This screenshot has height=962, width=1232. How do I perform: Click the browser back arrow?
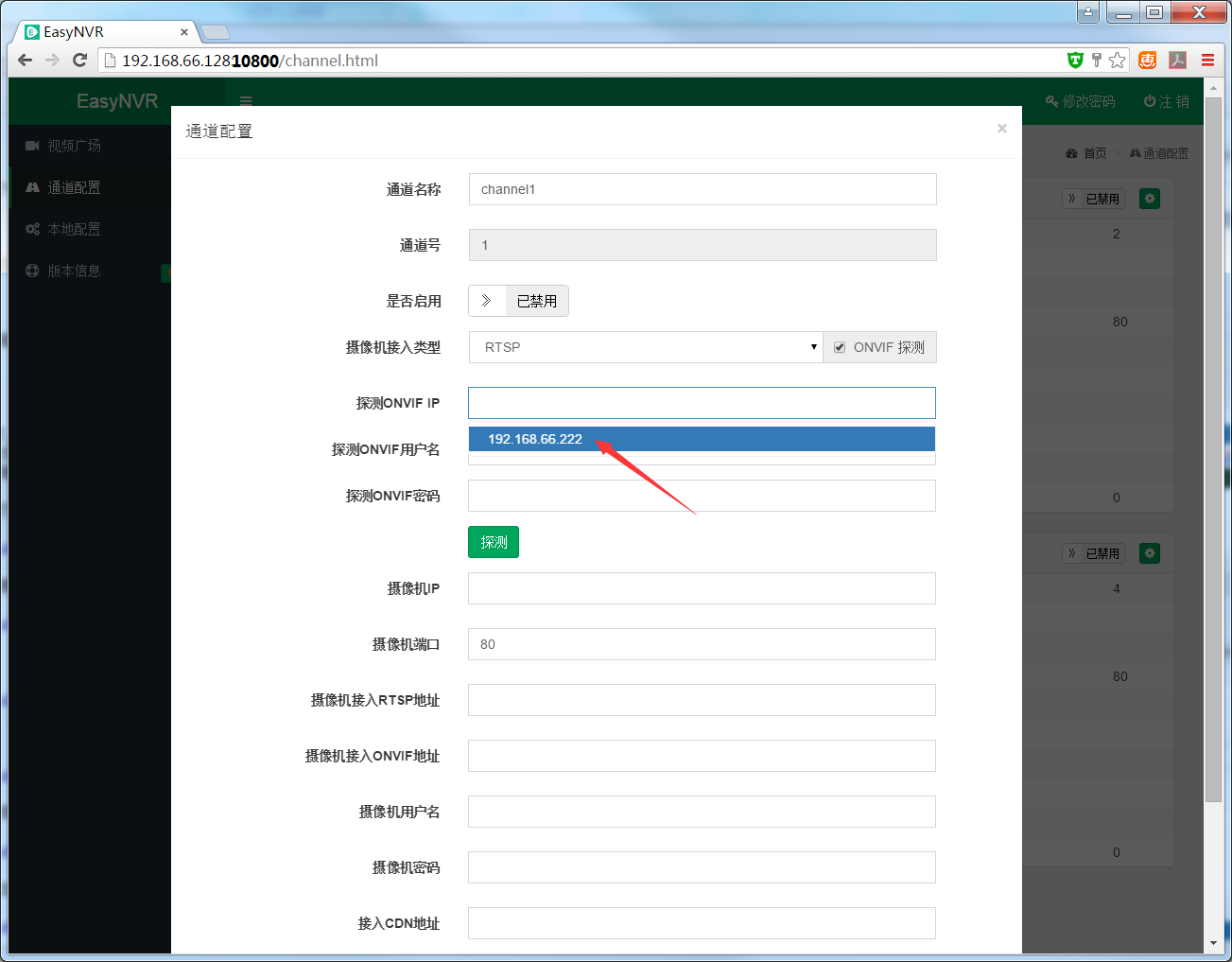(x=26, y=61)
